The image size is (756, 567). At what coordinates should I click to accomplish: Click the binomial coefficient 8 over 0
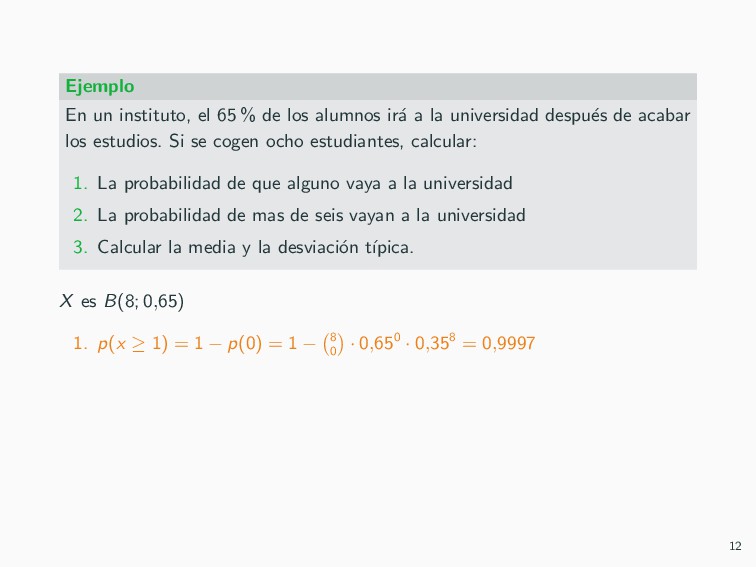(333, 344)
